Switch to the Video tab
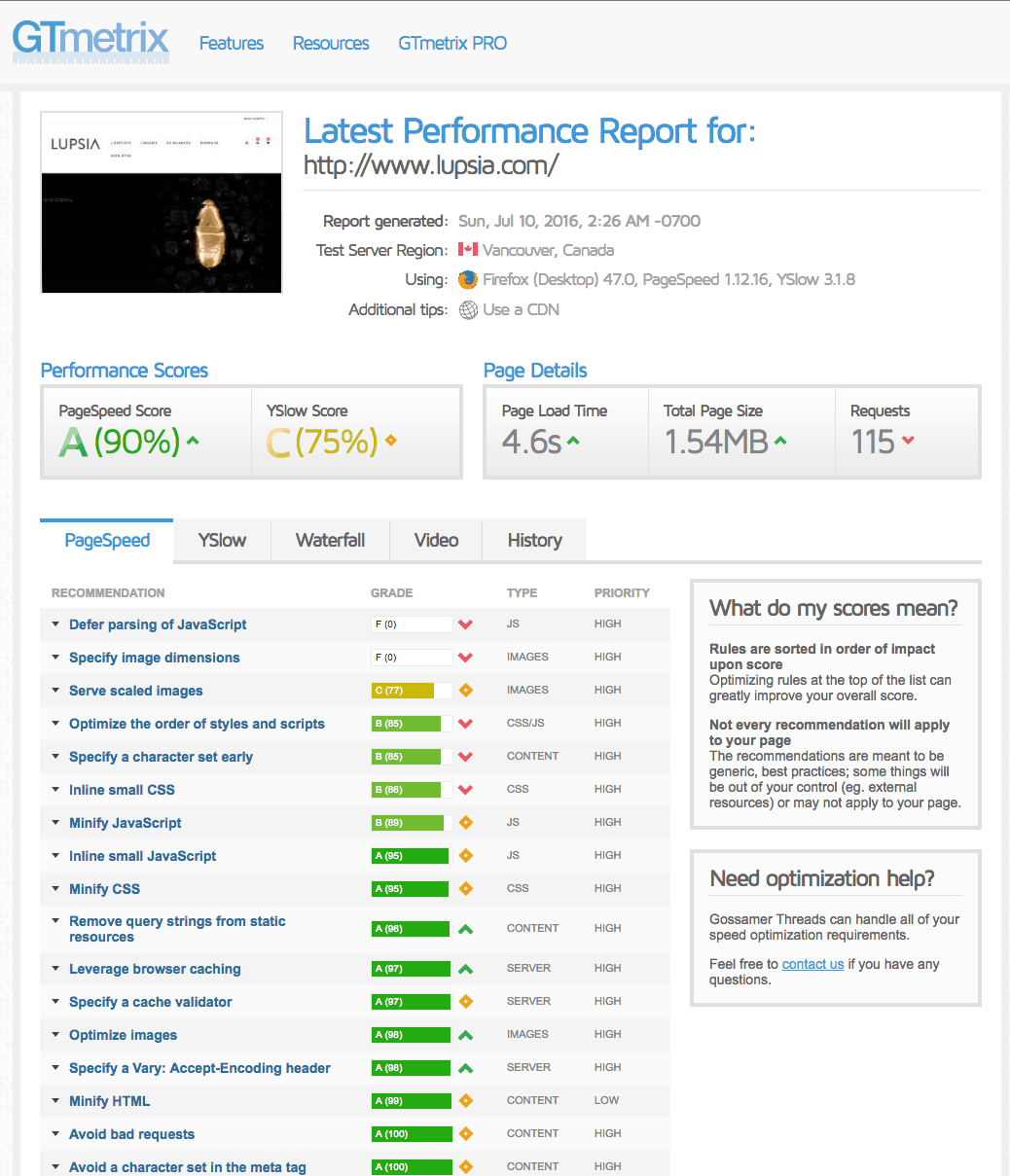The image size is (1010, 1176). coord(437,541)
